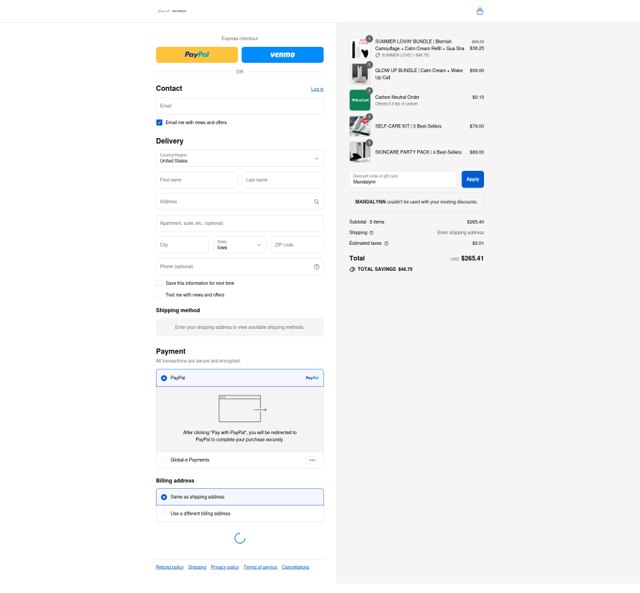Click the Log in link
This screenshot has height=593, width=640.
click(317, 89)
